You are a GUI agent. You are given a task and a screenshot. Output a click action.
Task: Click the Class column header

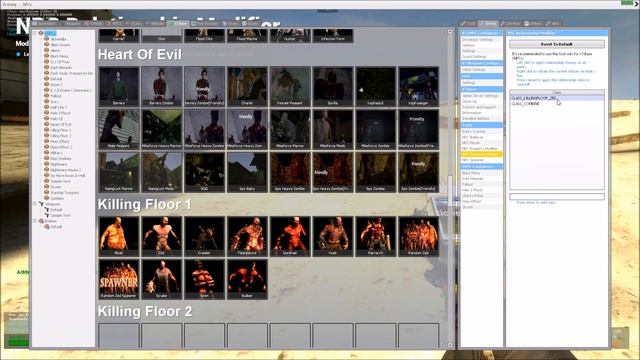pyautogui.click(x=557, y=93)
